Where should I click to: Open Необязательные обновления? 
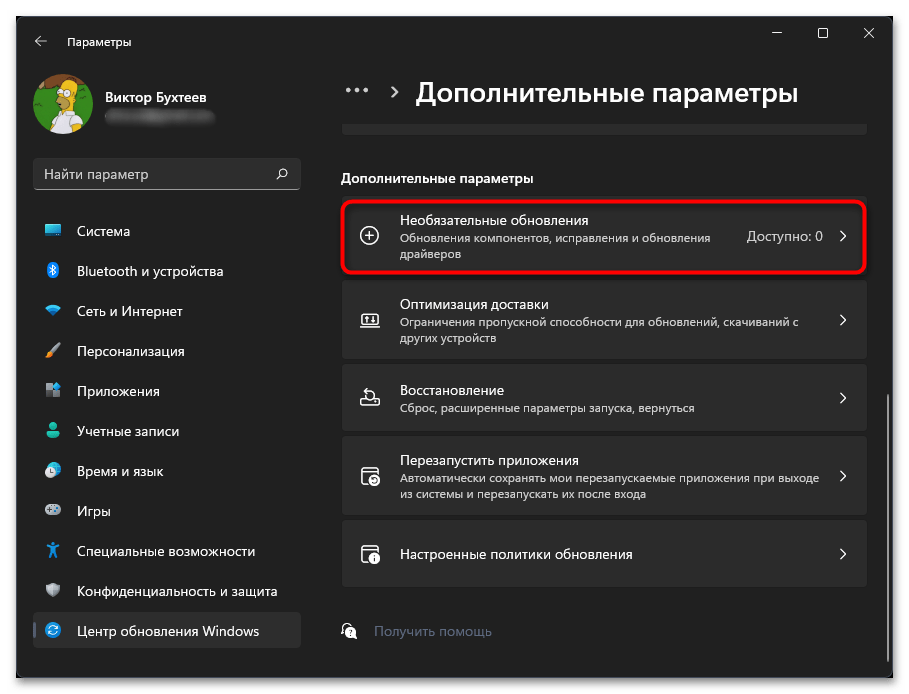(x=604, y=236)
